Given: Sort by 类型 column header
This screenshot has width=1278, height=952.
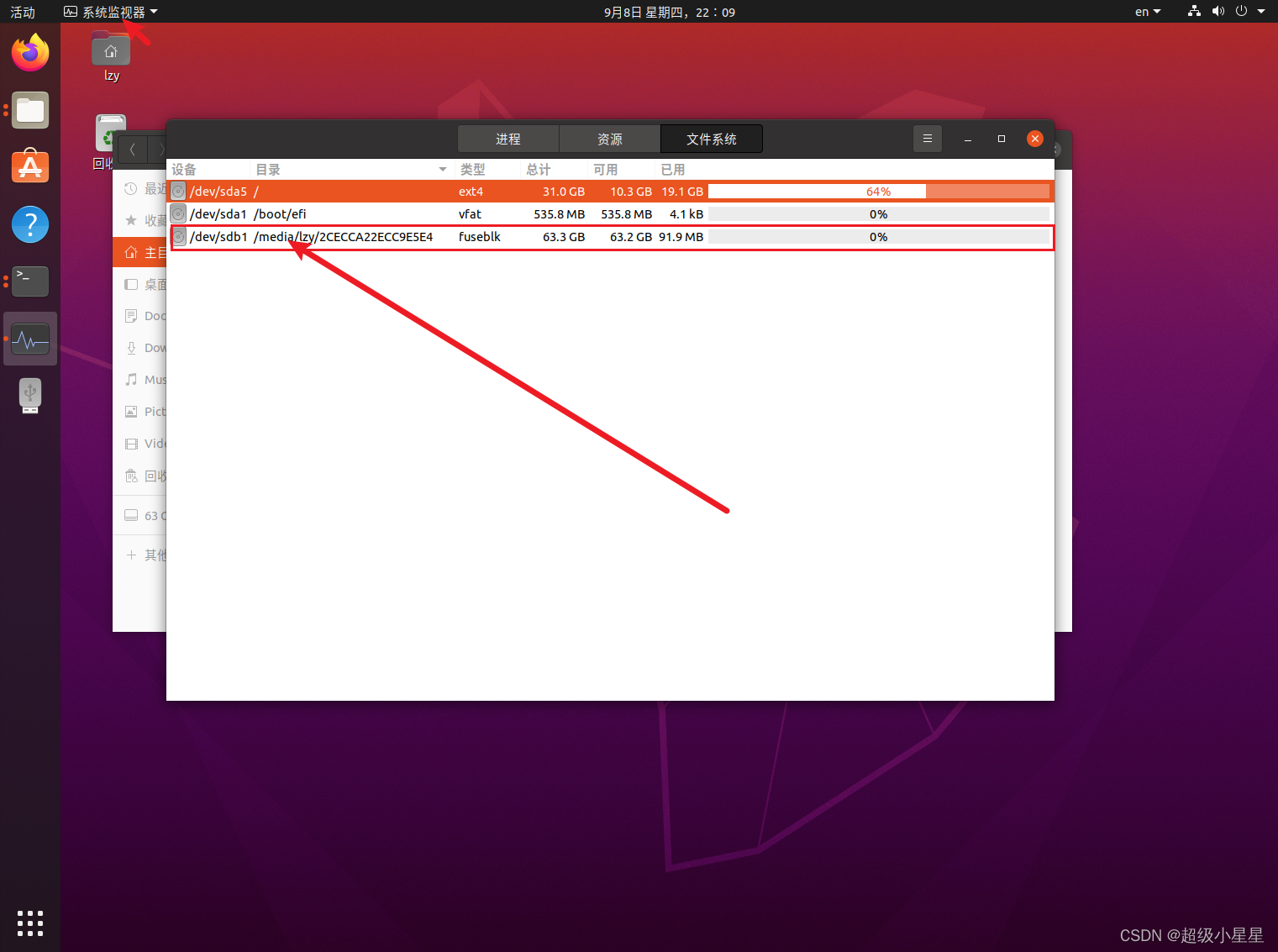Looking at the screenshot, I should pos(487,170).
